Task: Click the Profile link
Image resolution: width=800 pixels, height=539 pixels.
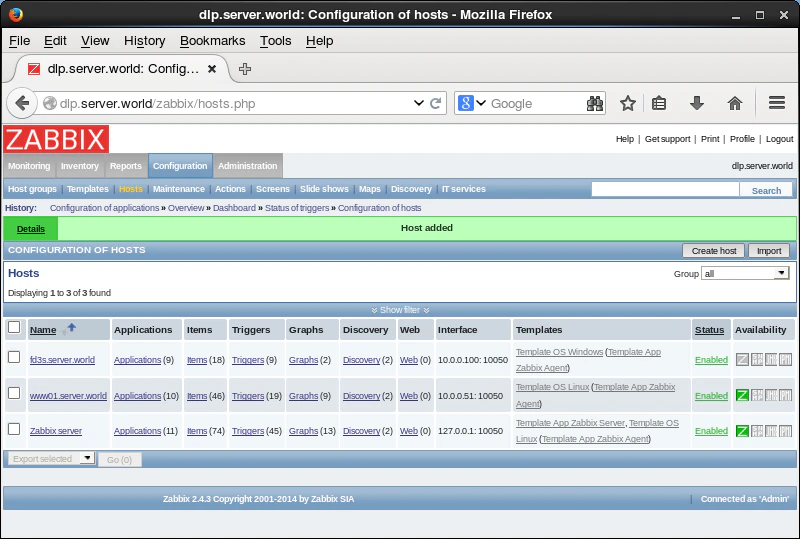Action: click(x=742, y=139)
